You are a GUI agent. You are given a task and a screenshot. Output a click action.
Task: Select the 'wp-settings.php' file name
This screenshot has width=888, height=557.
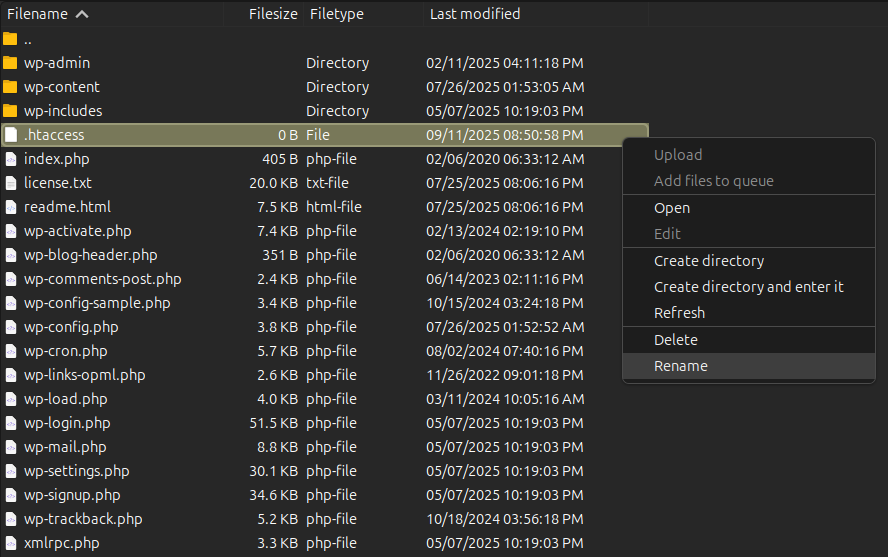76,471
